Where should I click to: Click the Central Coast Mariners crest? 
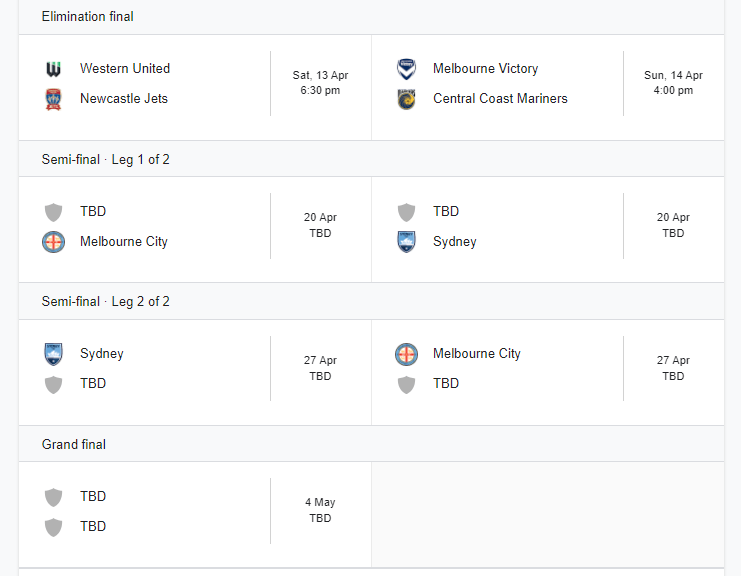[407, 99]
